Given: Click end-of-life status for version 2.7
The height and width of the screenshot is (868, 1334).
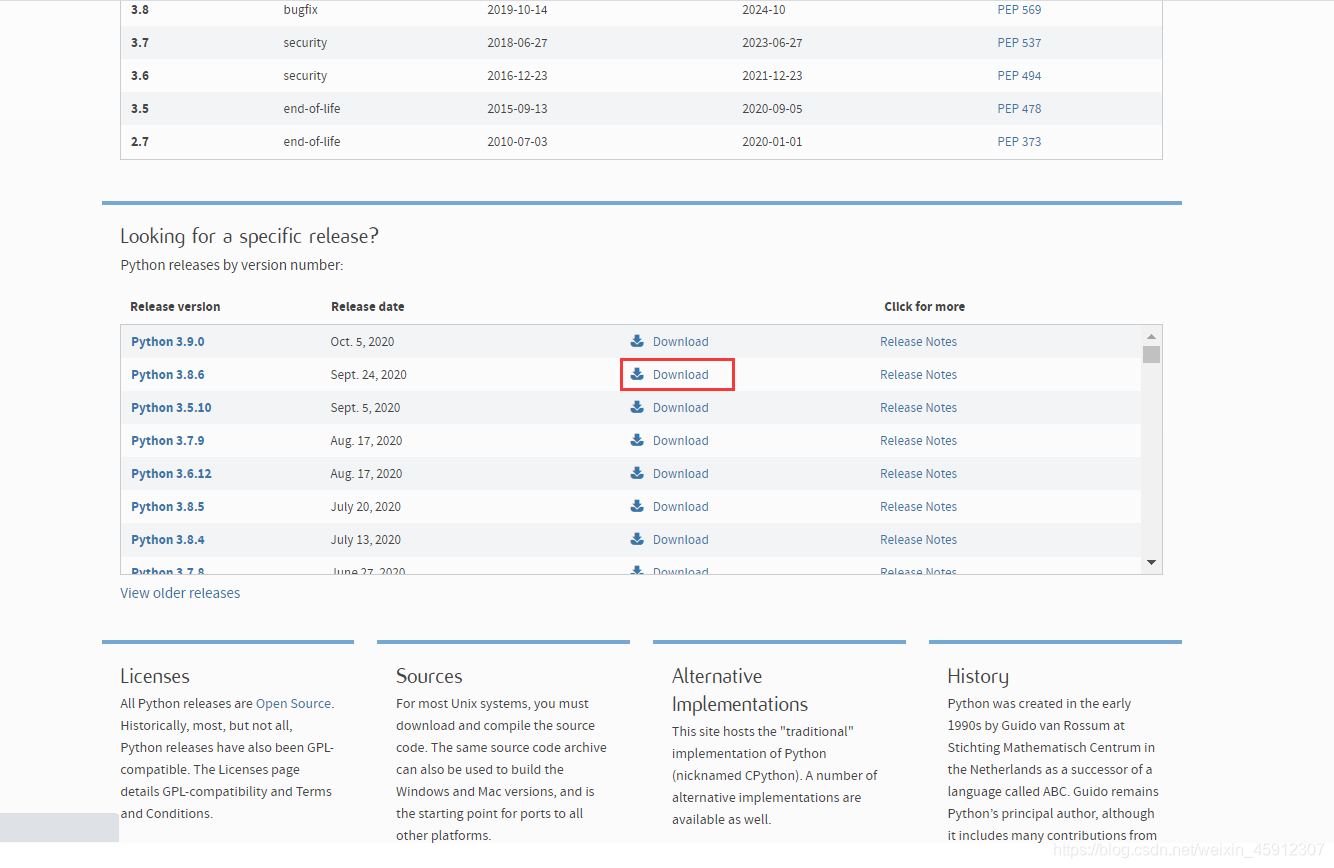Looking at the screenshot, I should pyautogui.click(x=311, y=142).
